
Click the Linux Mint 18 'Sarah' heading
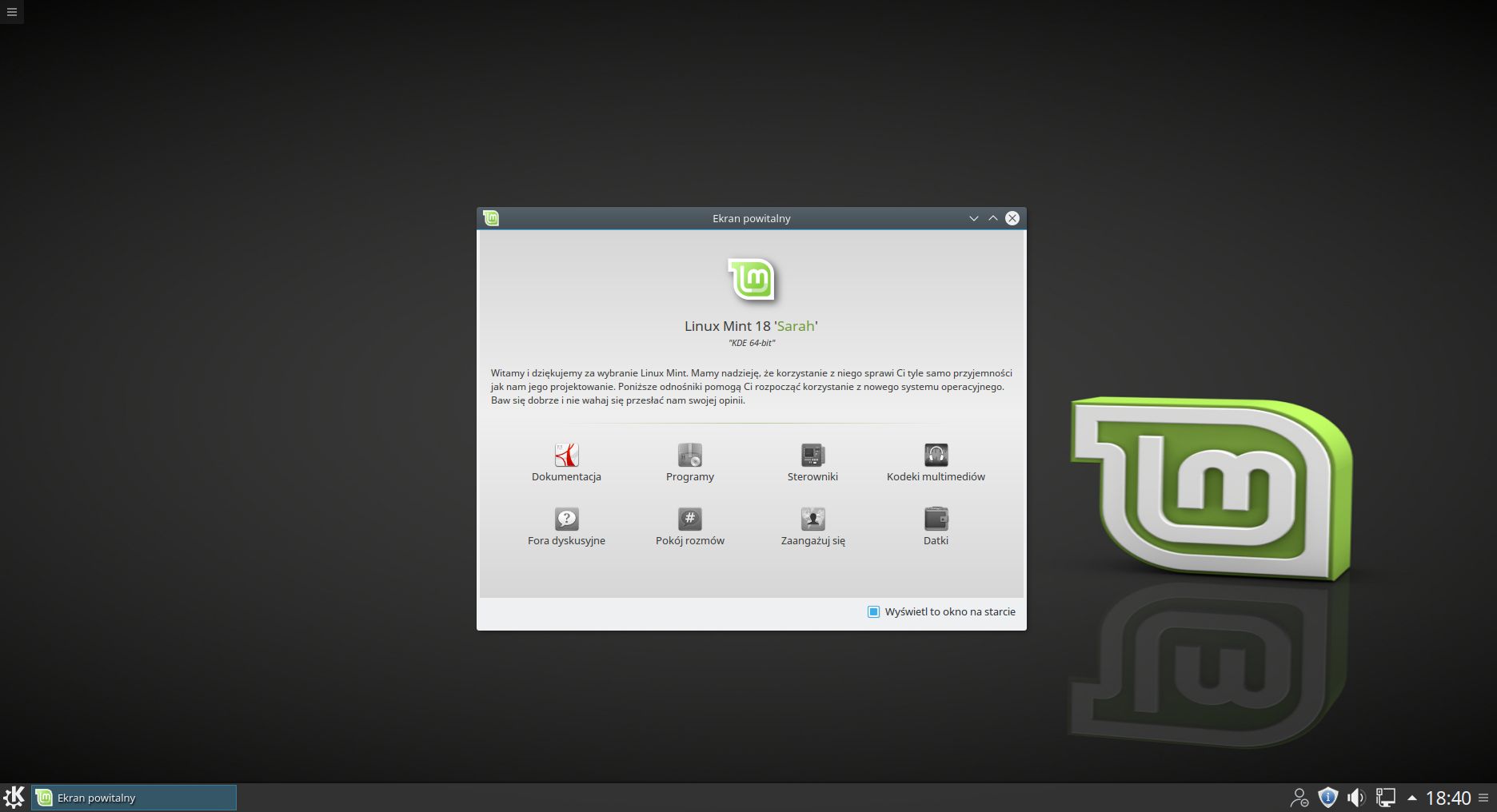pos(751,326)
